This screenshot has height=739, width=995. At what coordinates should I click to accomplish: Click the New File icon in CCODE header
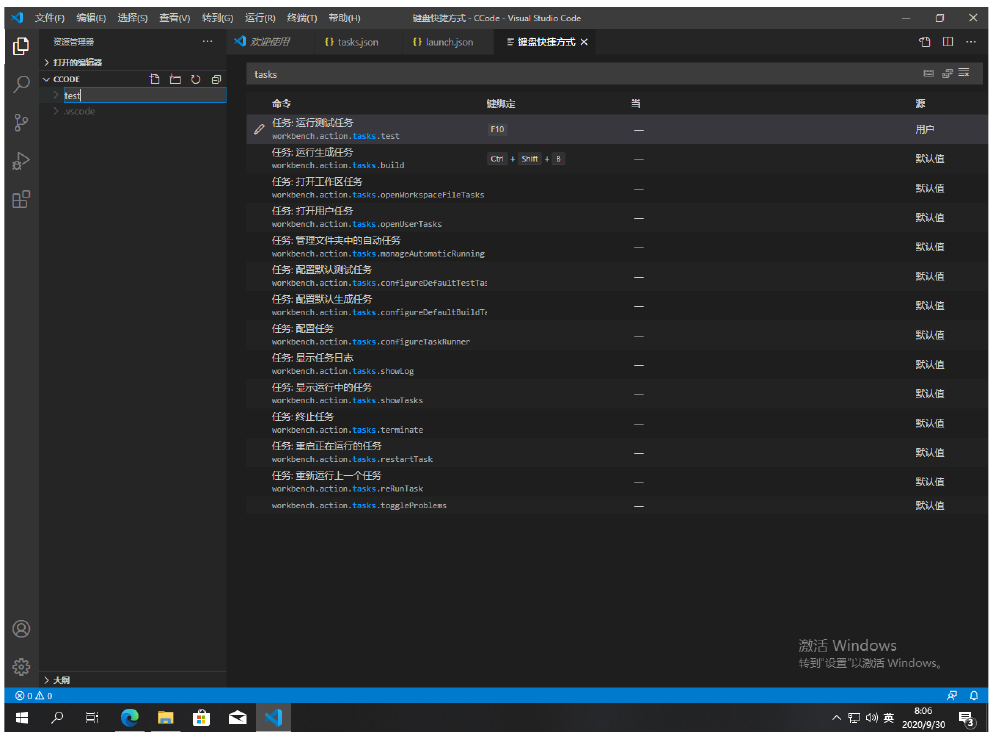pos(155,79)
